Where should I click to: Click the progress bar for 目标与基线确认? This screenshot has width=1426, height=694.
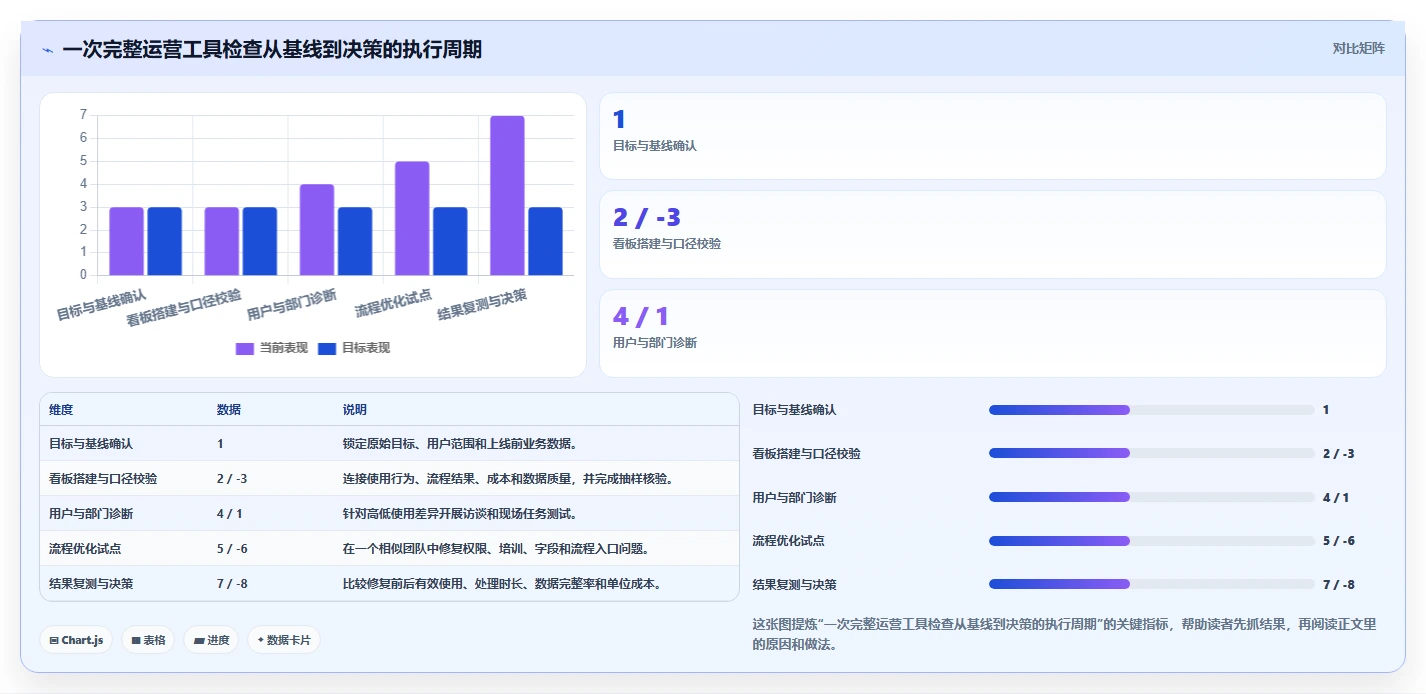(x=1151, y=410)
